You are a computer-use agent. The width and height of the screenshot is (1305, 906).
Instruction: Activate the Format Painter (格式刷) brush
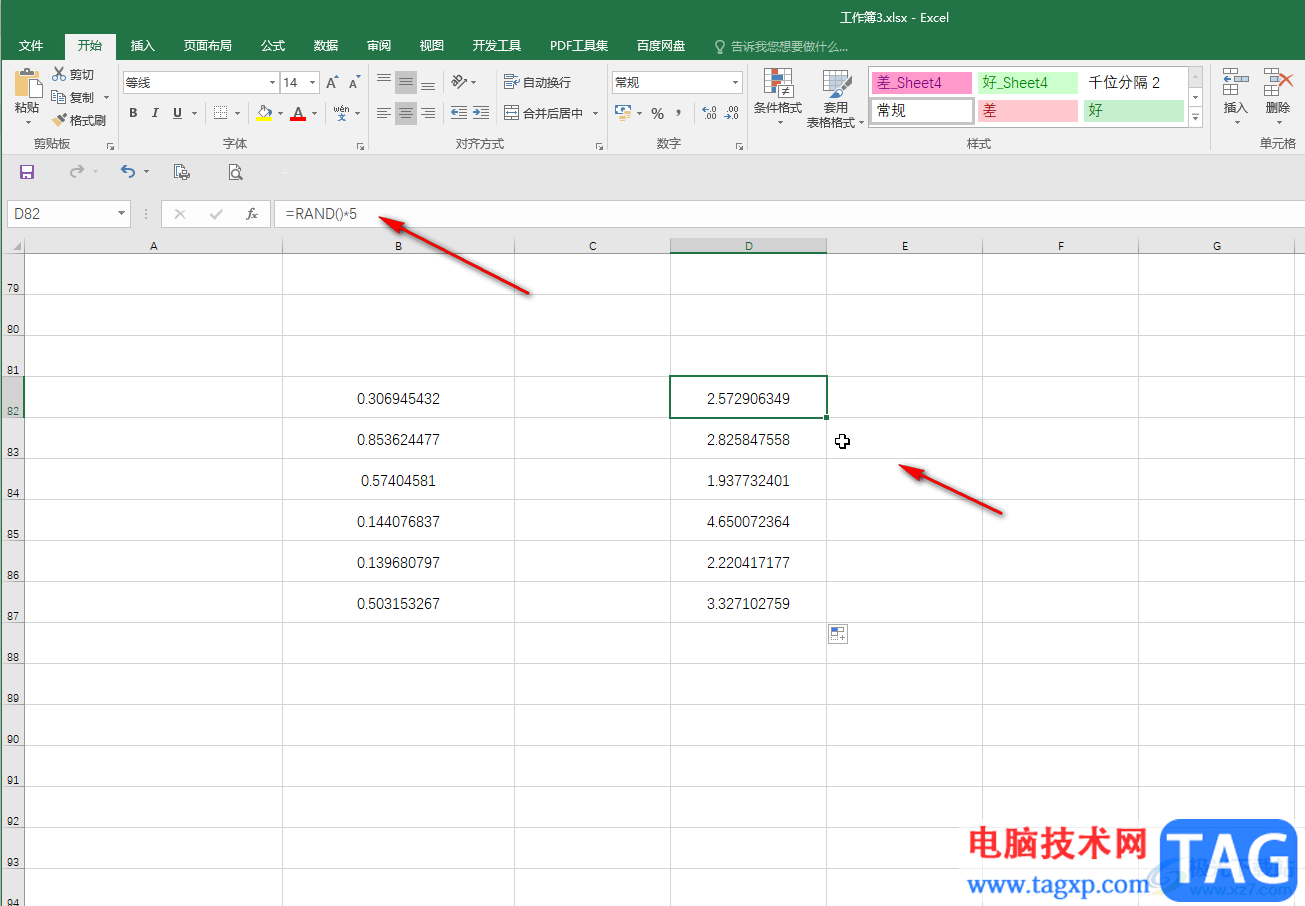59,120
